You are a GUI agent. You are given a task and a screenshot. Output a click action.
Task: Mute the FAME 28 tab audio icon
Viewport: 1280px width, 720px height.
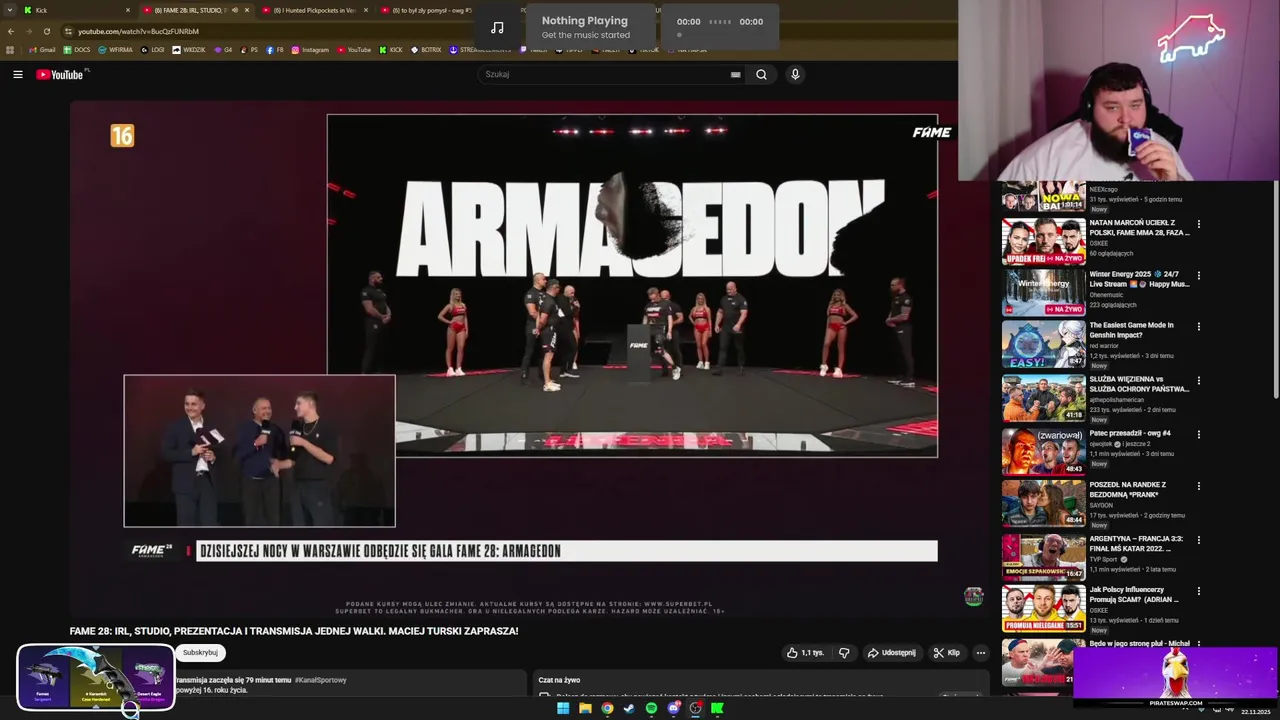235,10
